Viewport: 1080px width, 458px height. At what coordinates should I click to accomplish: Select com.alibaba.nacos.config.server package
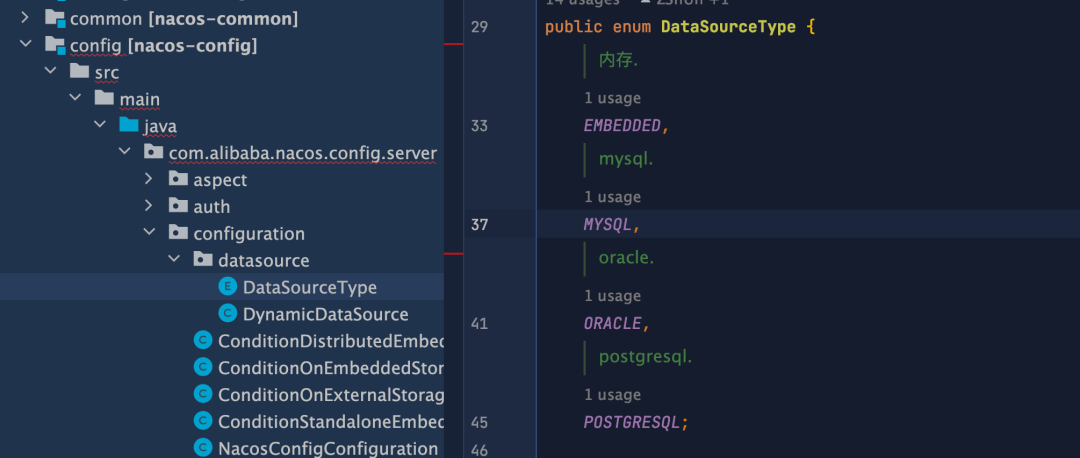click(x=302, y=153)
